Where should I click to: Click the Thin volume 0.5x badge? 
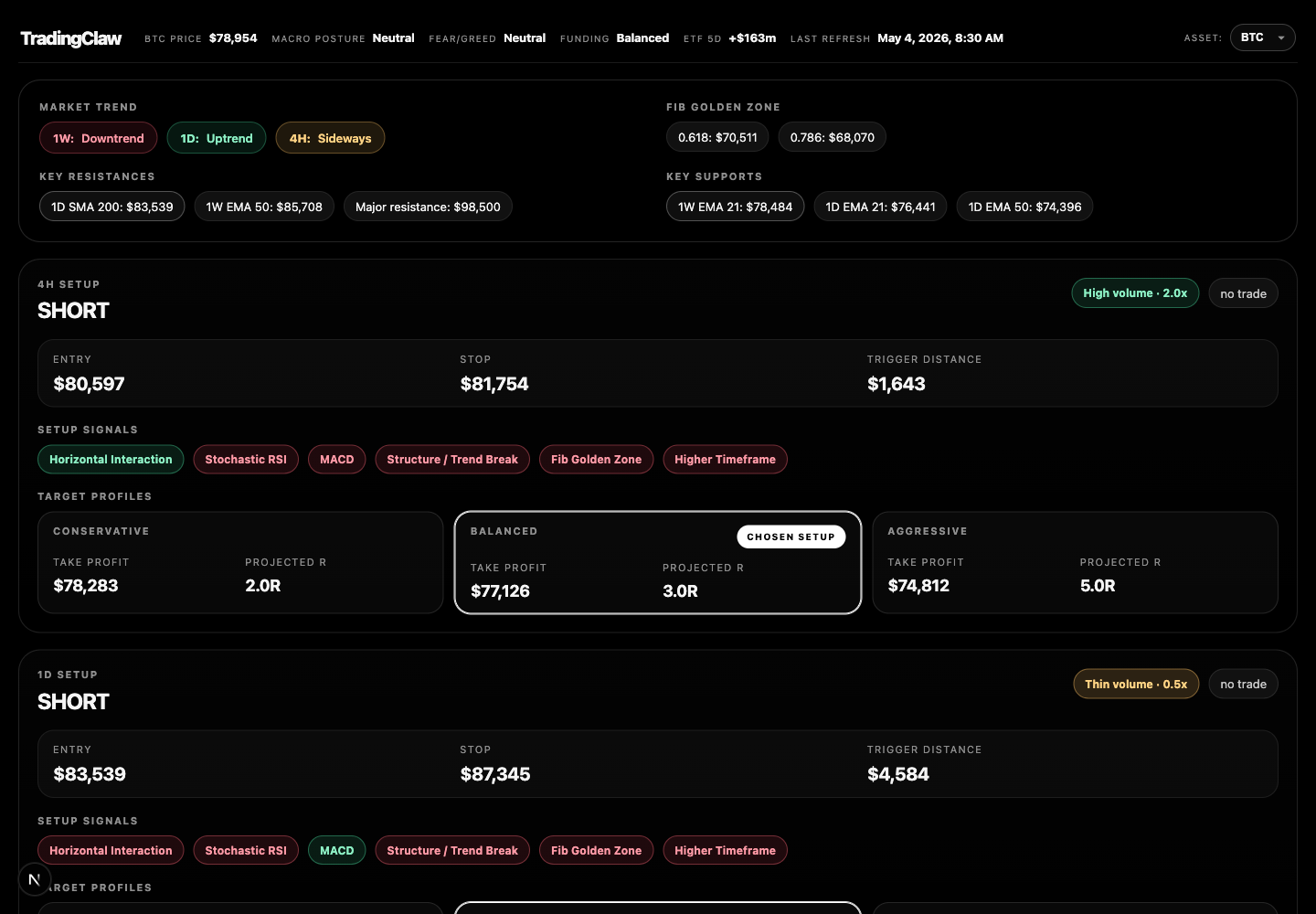click(1136, 684)
